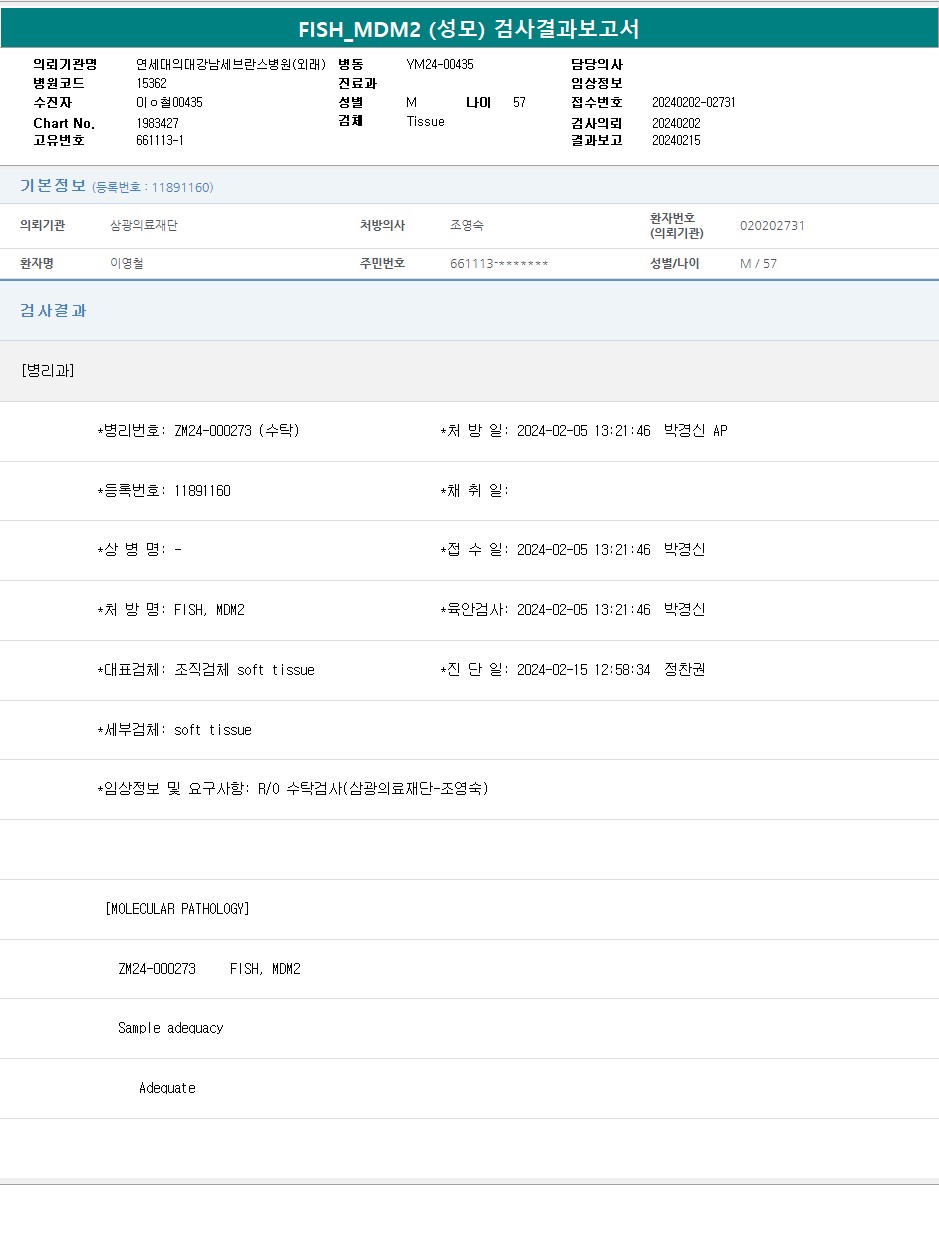
Task: Click the hospital code value 15362
Action: tap(151, 83)
